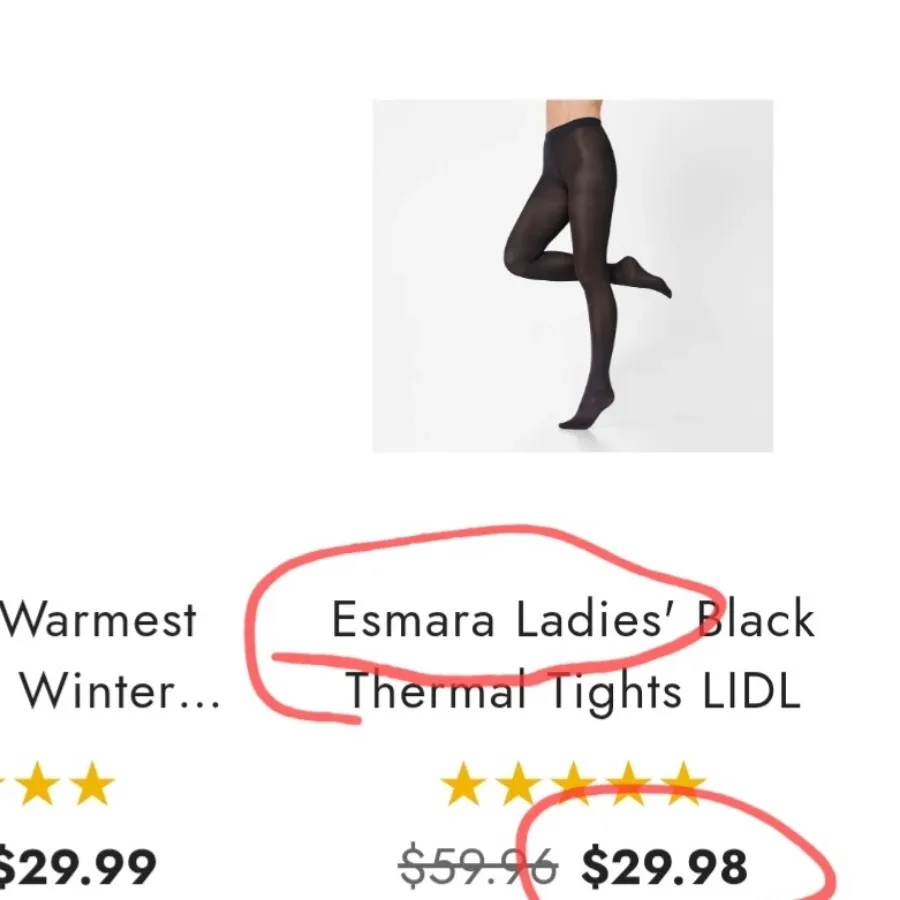Click the third star of Esmara tights rating
Viewport: 900px width, 900px height.
coord(573,783)
